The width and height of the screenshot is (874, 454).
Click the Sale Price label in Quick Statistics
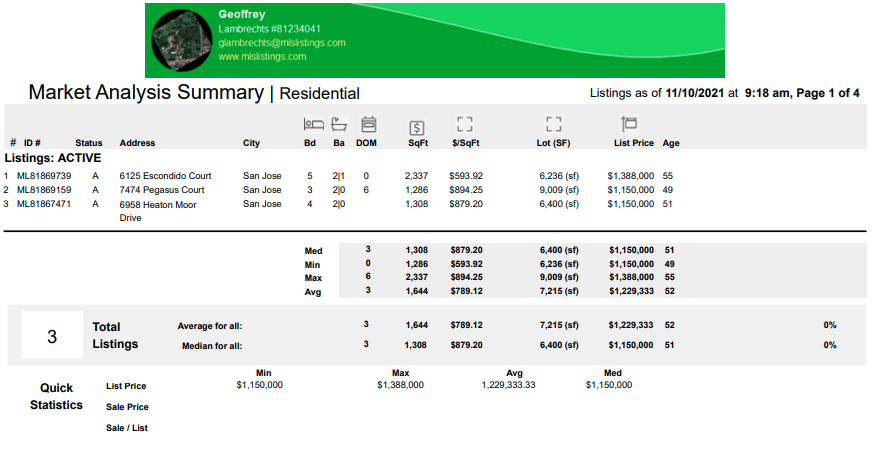click(x=127, y=407)
